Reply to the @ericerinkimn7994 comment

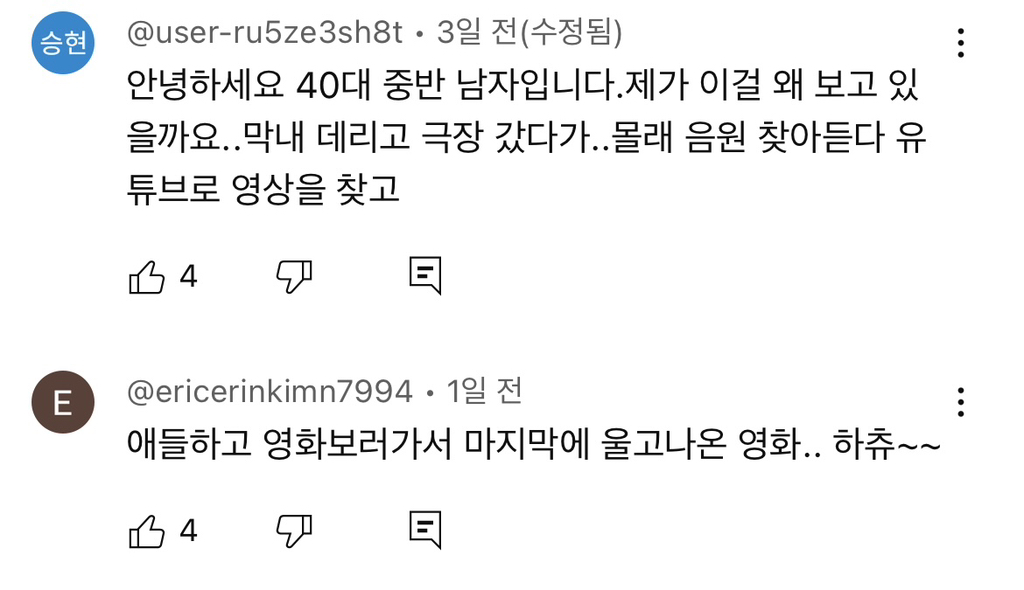[425, 531]
